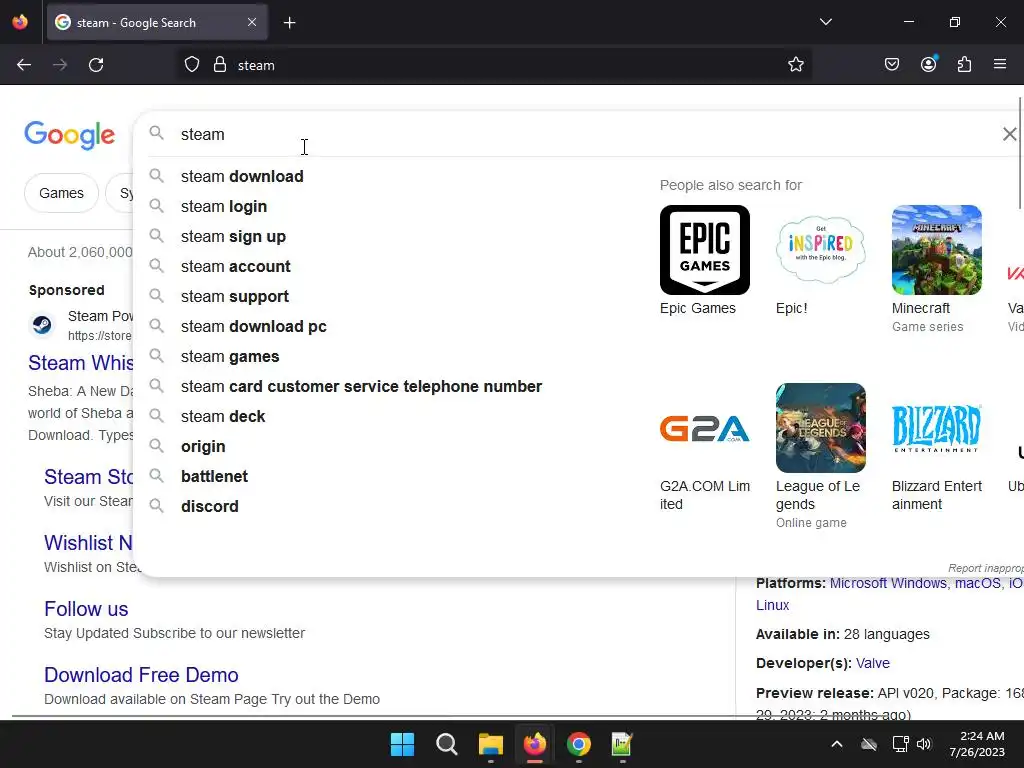Switch to Firefox in the taskbar
Screen dimensions: 1024x768
point(535,744)
